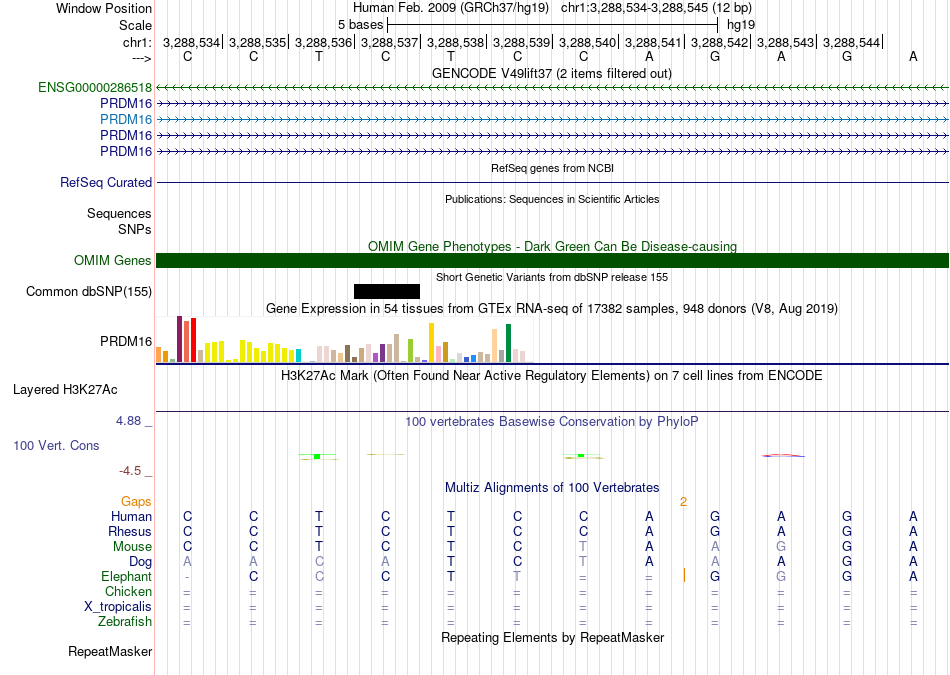950x675 pixels.
Task: Select the X_tropicalis species label
Action: (118, 607)
